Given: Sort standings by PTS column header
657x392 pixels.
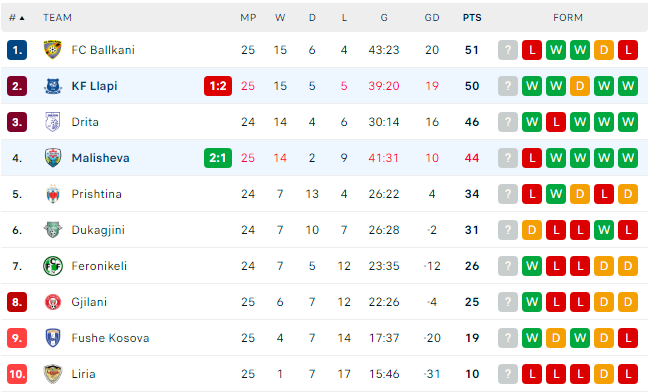Looking at the screenshot, I should (x=472, y=18).
